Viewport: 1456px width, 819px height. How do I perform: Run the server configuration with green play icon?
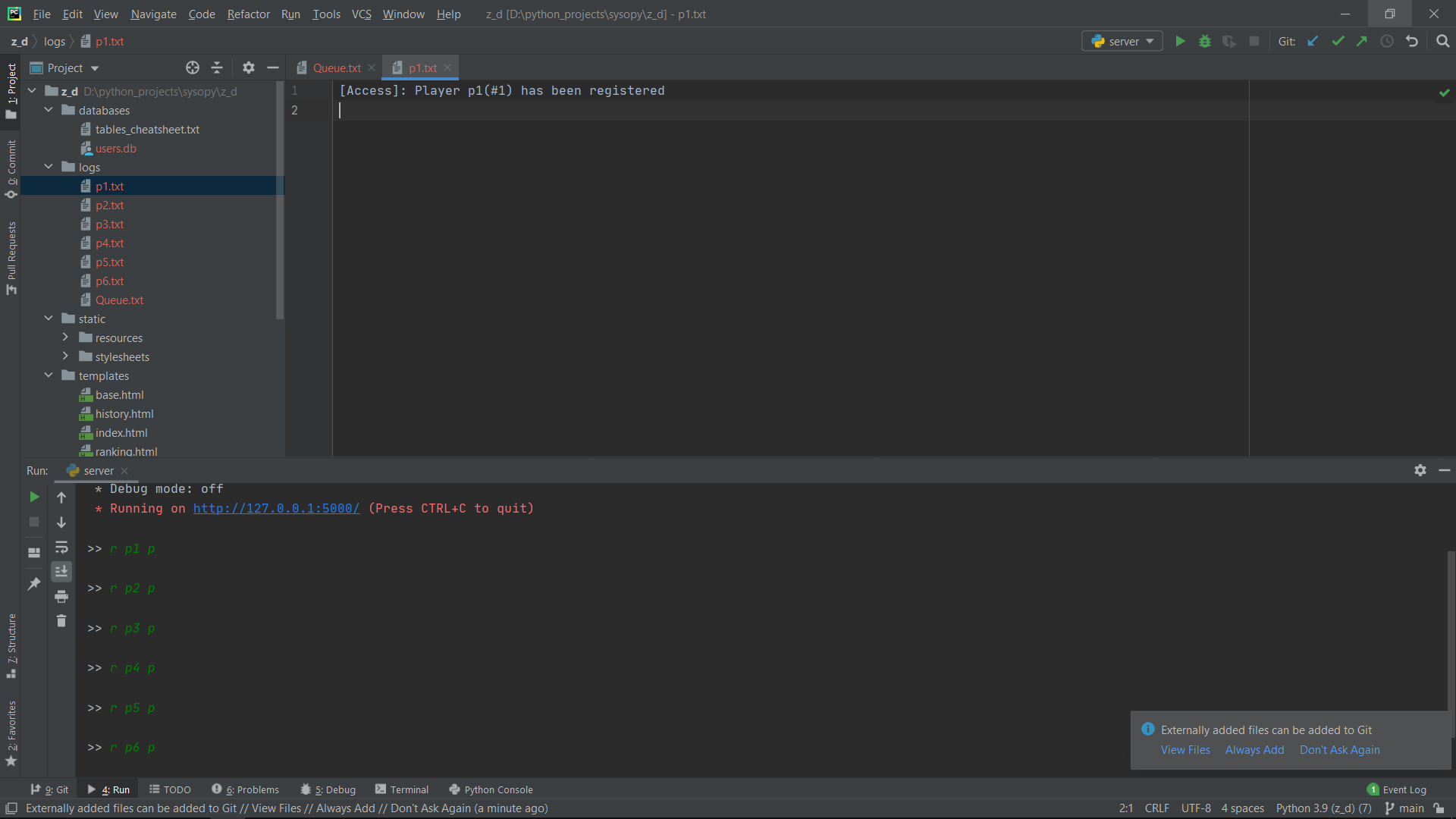tap(1180, 41)
